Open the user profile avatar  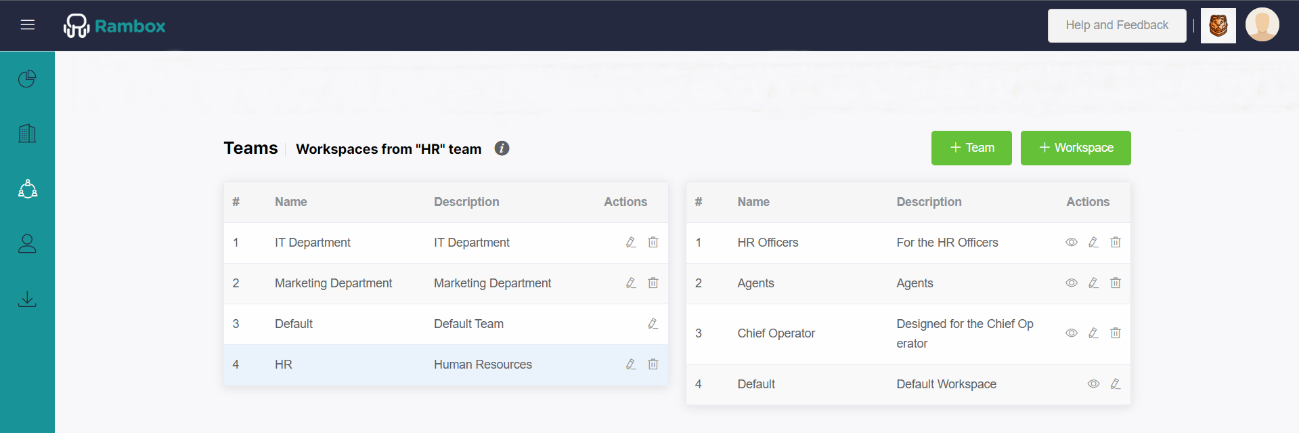1262,25
